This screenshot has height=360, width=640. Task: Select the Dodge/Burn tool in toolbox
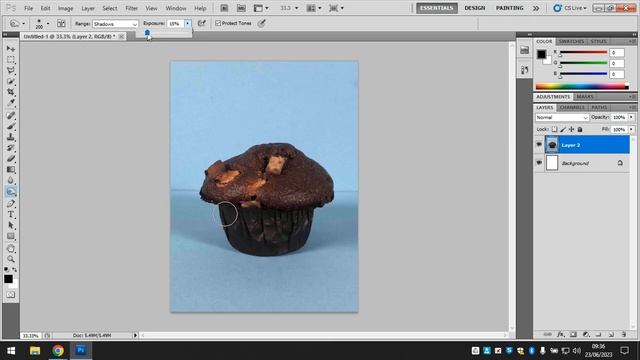coord(11,191)
